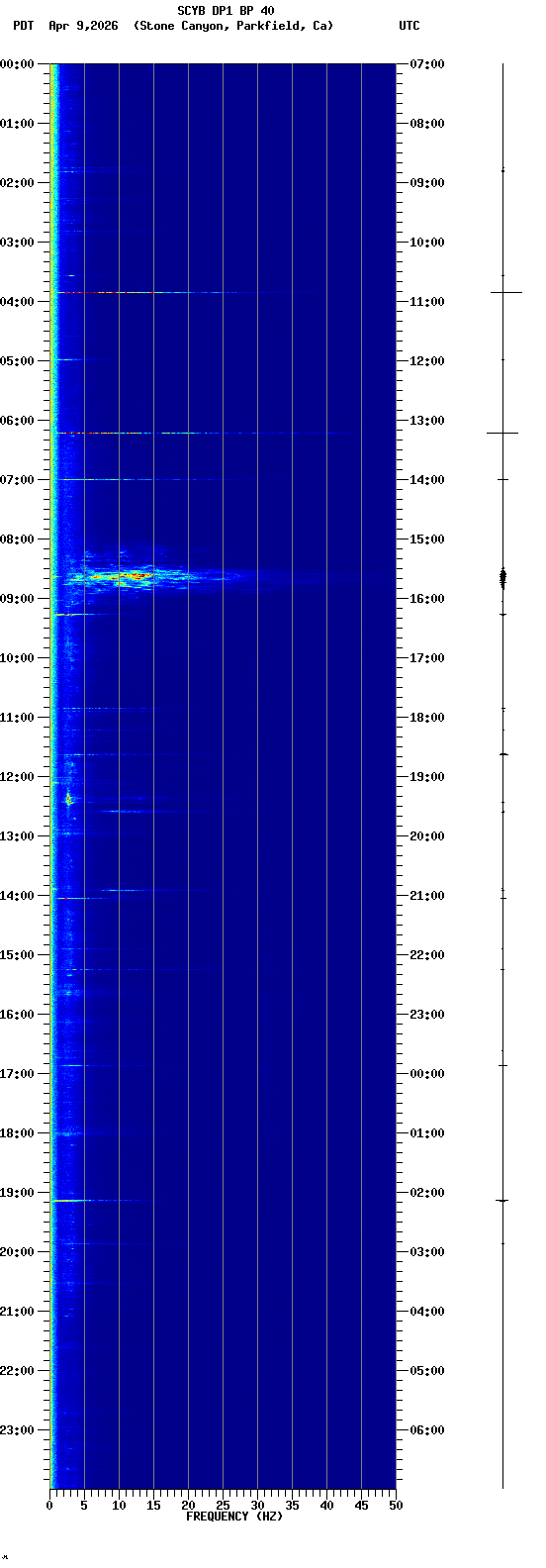Click the seismogram spike just after 13:00 UTC

click(x=502, y=433)
